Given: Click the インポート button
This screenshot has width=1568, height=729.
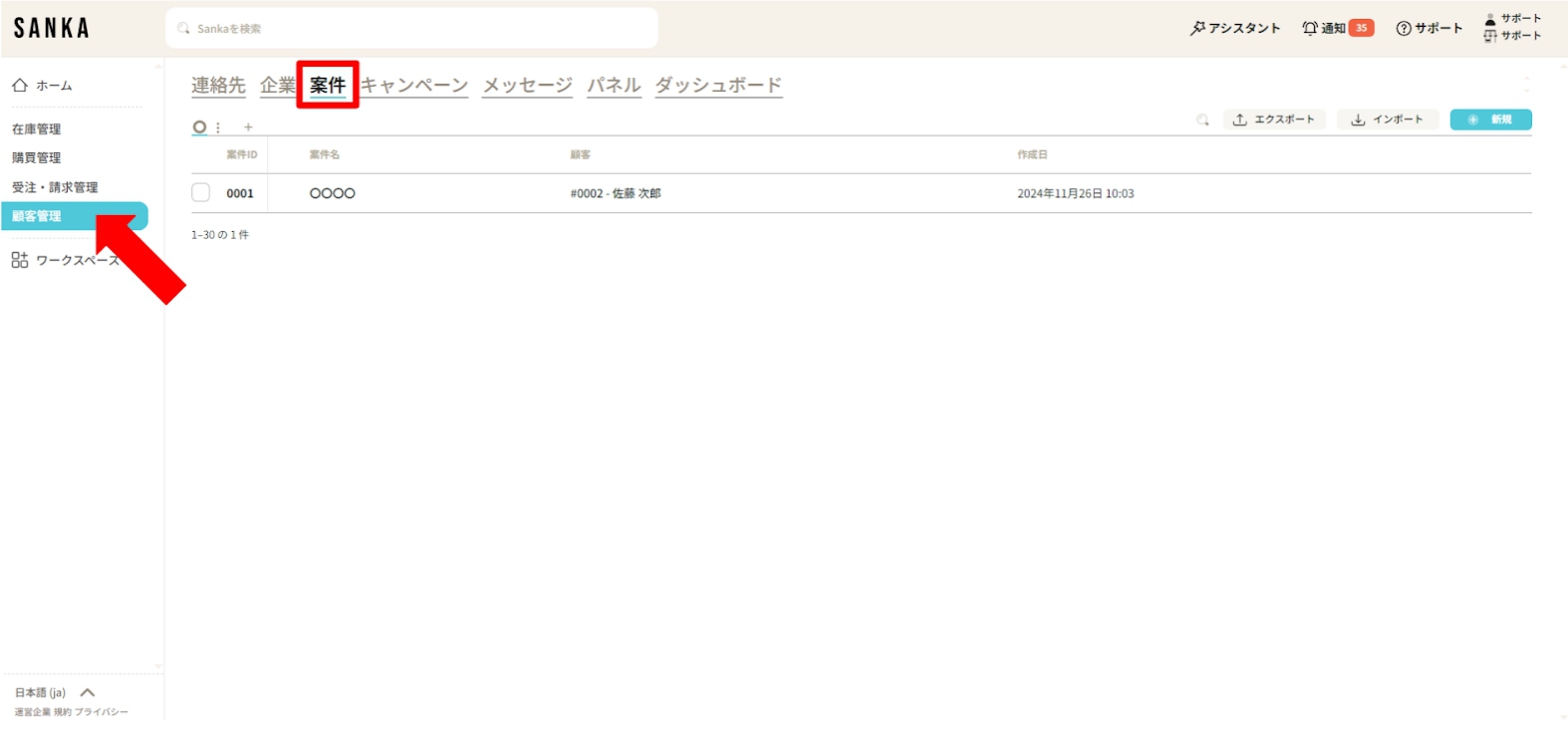Looking at the screenshot, I should coord(1388,120).
